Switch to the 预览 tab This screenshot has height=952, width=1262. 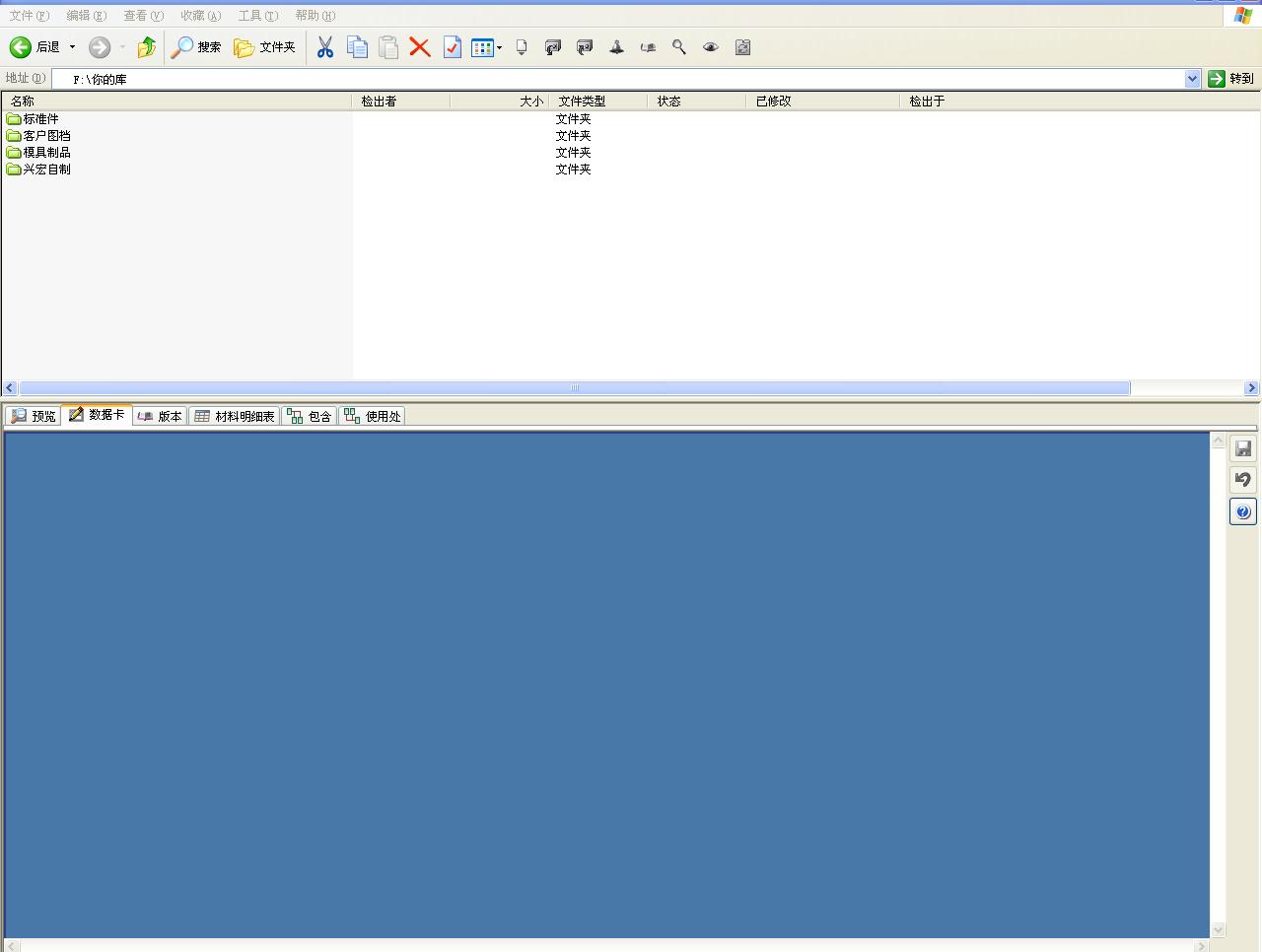[x=33, y=416]
